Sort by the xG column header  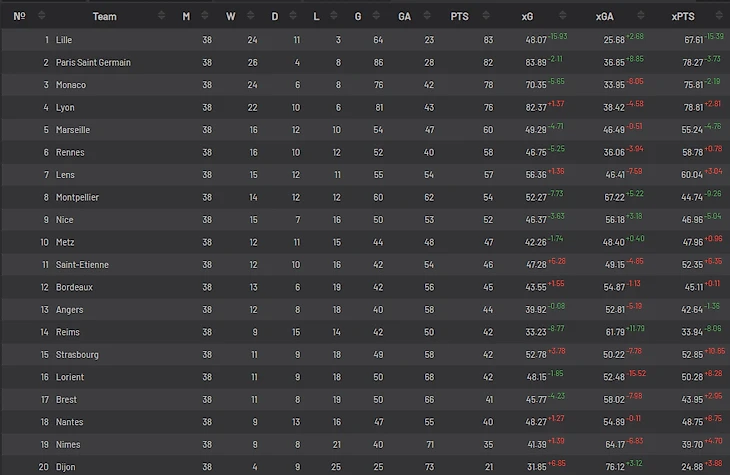[527, 16]
